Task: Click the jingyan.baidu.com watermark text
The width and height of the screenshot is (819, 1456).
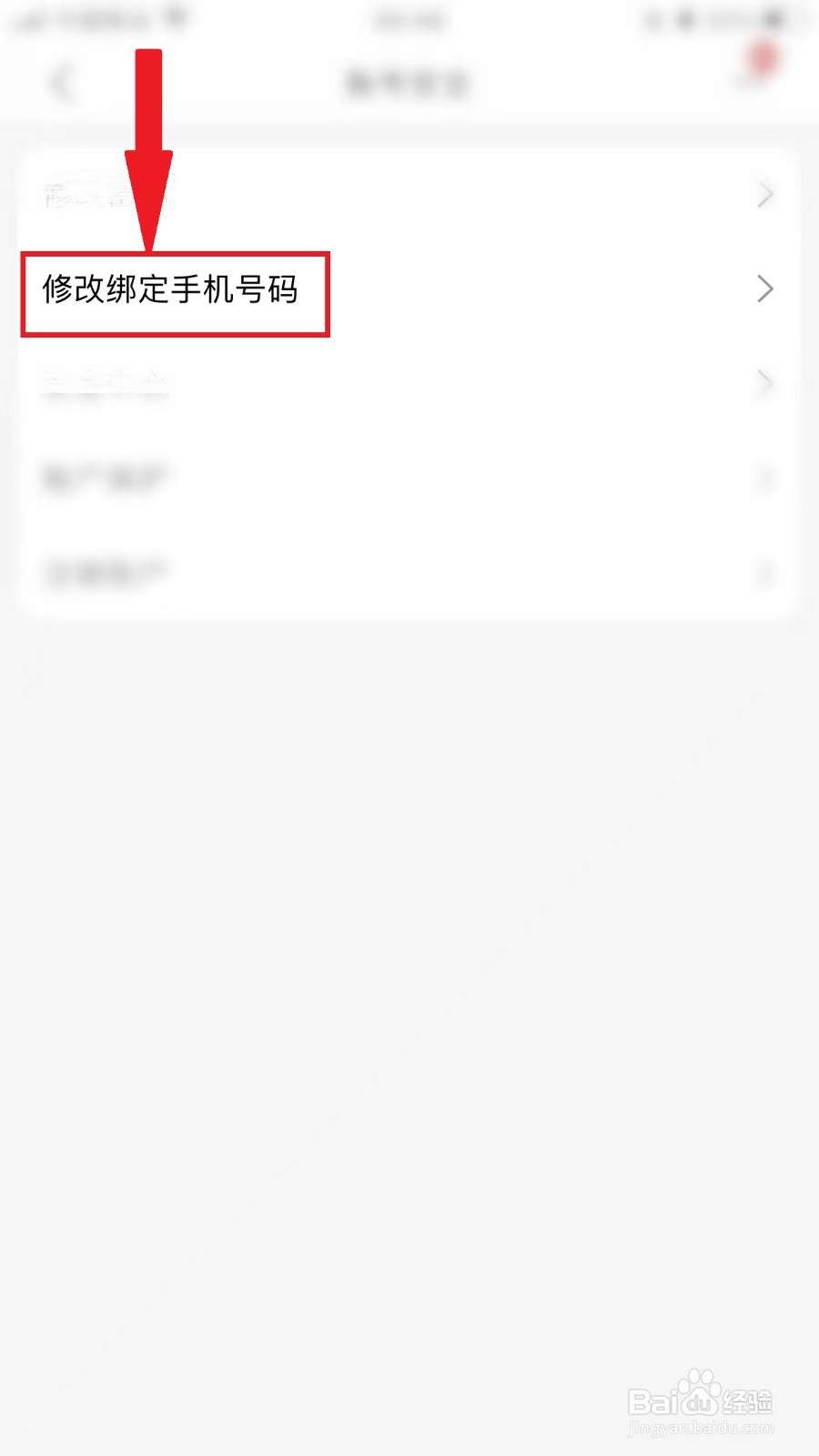Action: point(701,1429)
